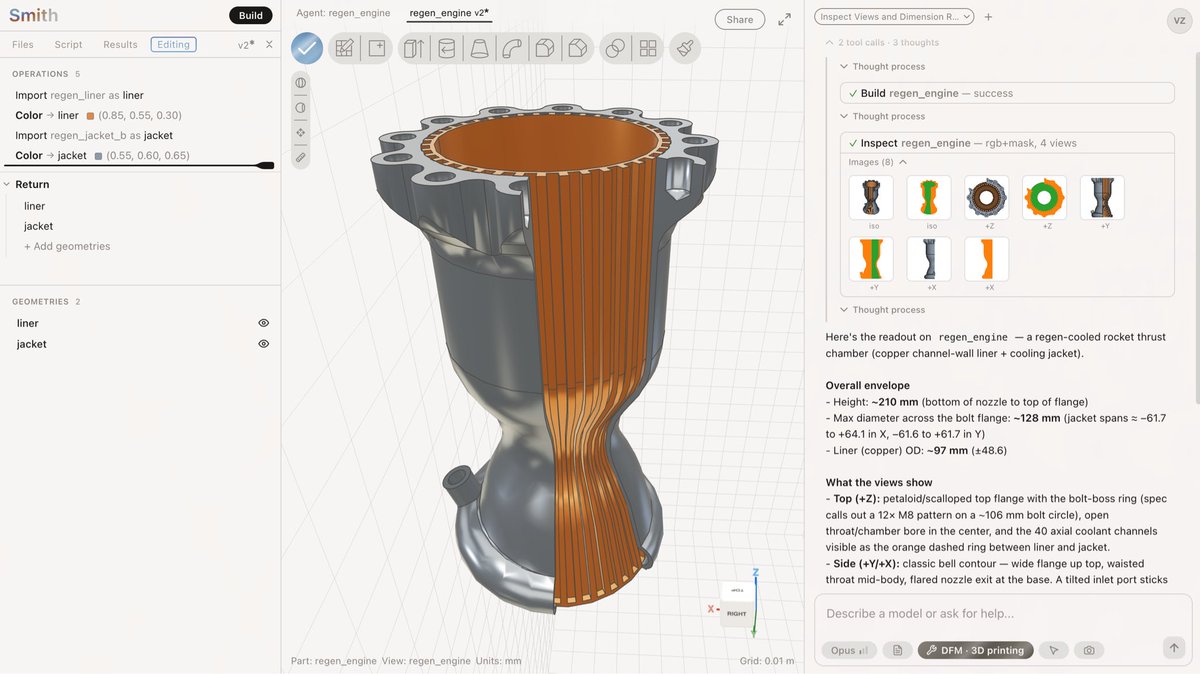Select the add plane tool icon
Screen dimensions: 1200x674
[x=377, y=48]
